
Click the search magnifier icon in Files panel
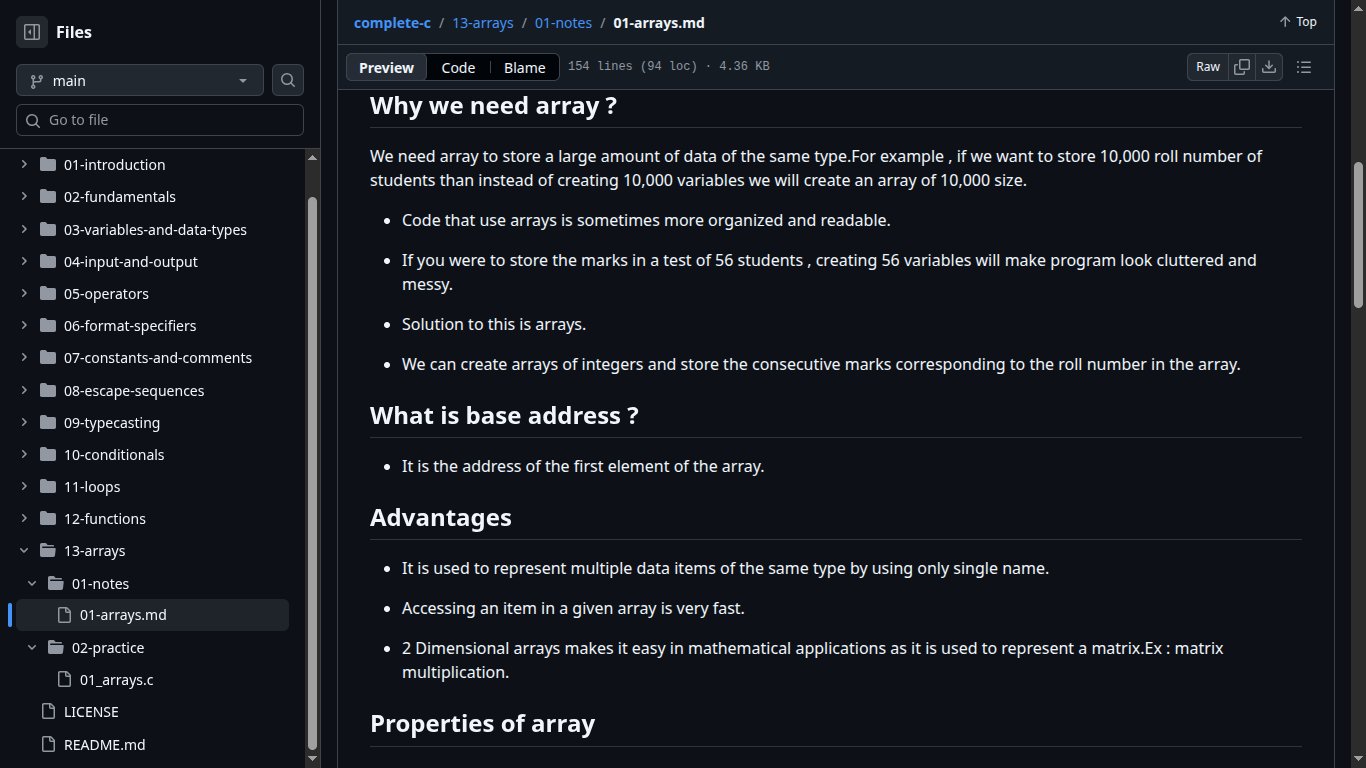[x=288, y=81]
